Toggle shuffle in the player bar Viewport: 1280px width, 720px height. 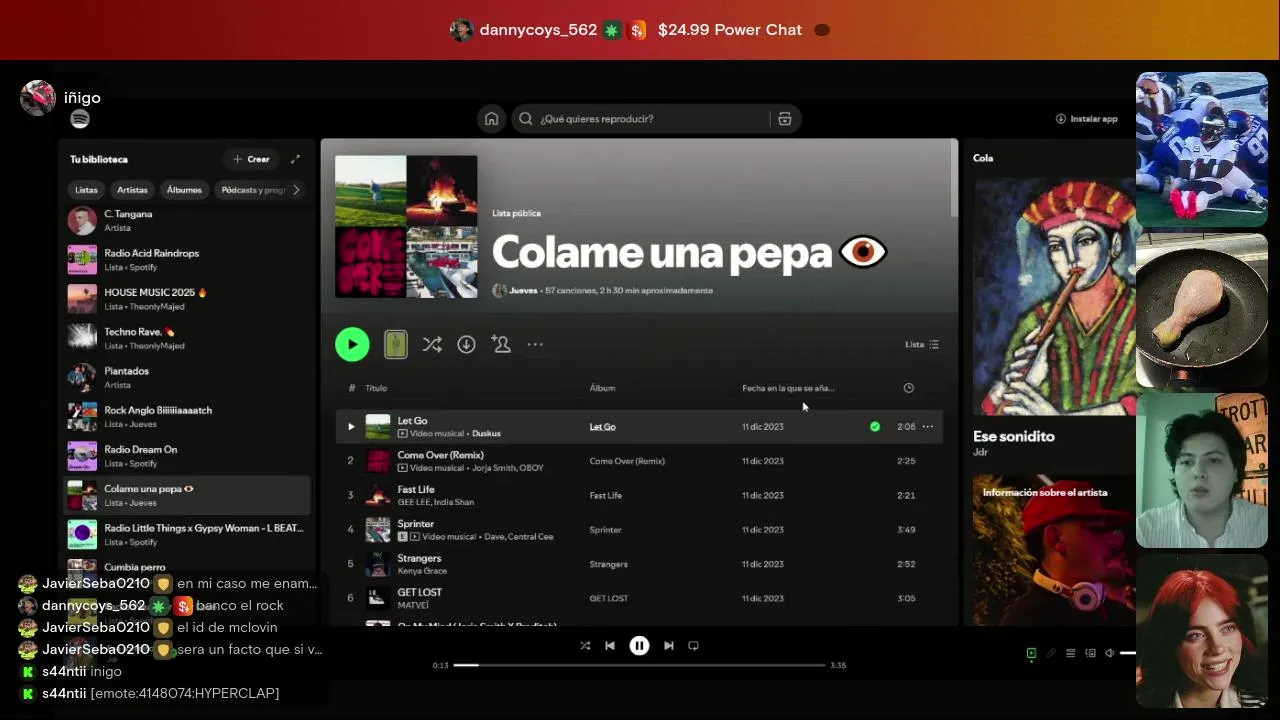pos(585,646)
